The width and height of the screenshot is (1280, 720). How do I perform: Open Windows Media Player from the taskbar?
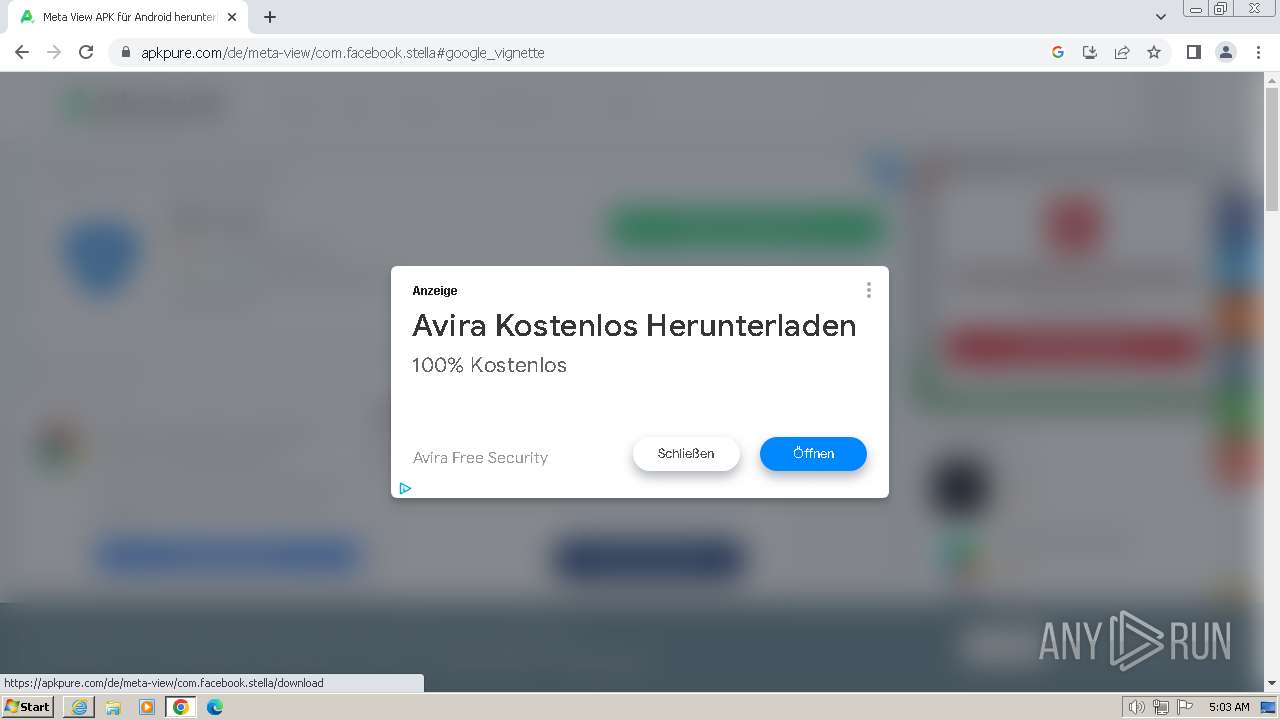(x=147, y=707)
